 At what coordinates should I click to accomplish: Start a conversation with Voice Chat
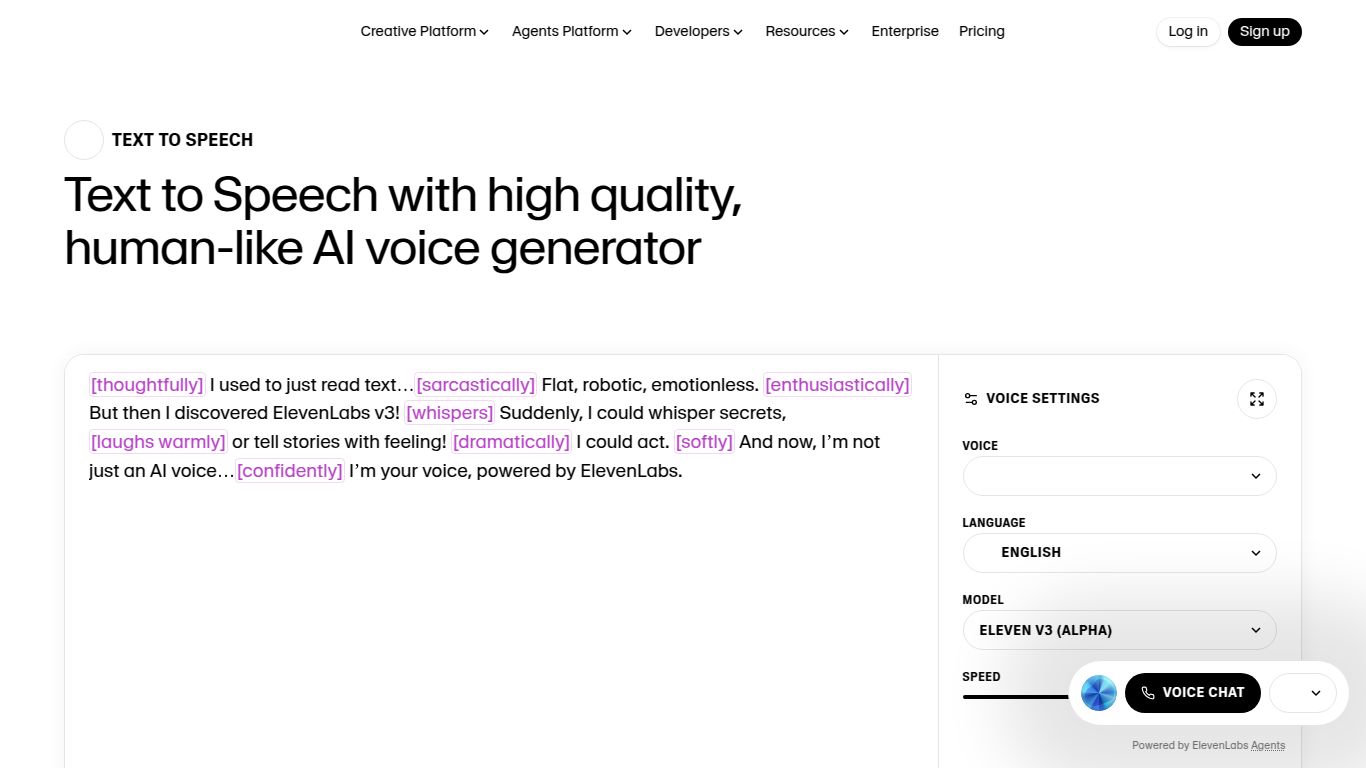coord(1193,692)
